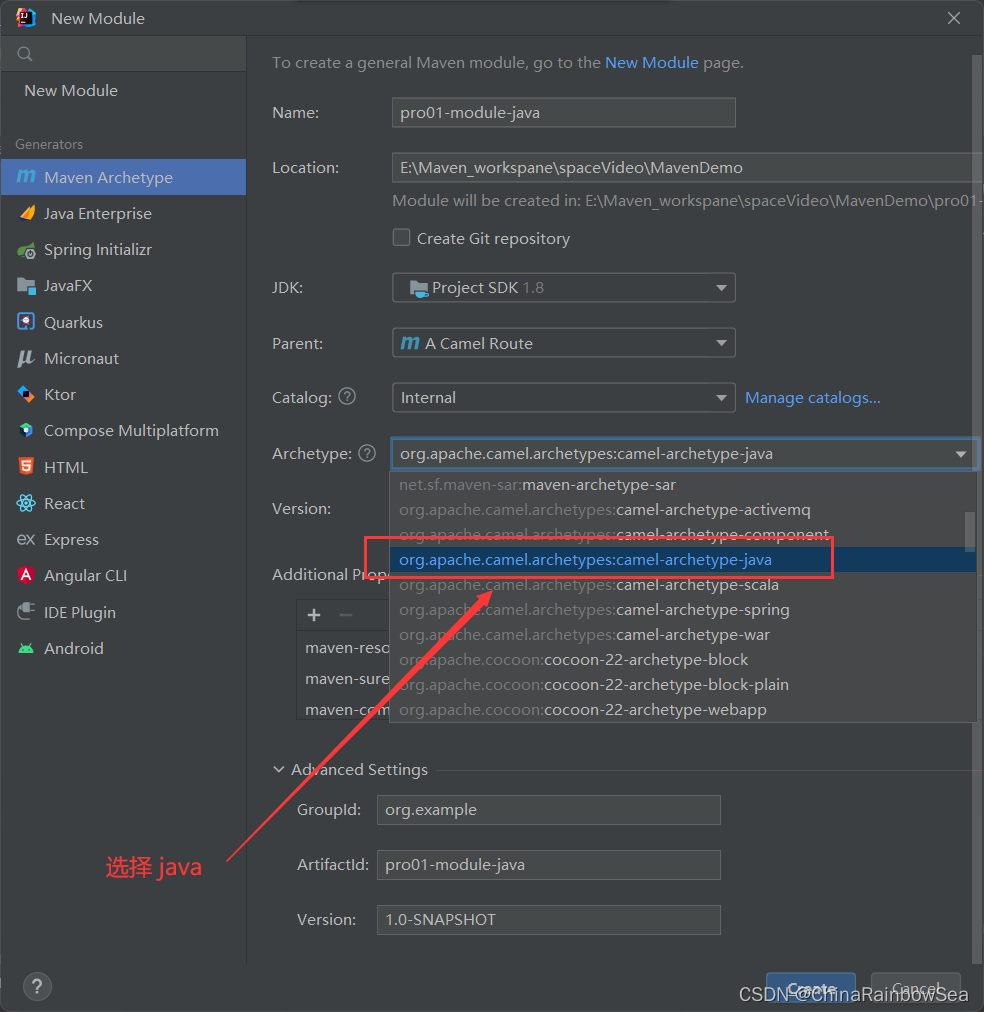Select Maven Archetype generator icon
984x1012 pixels.
pyautogui.click(x=26, y=177)
